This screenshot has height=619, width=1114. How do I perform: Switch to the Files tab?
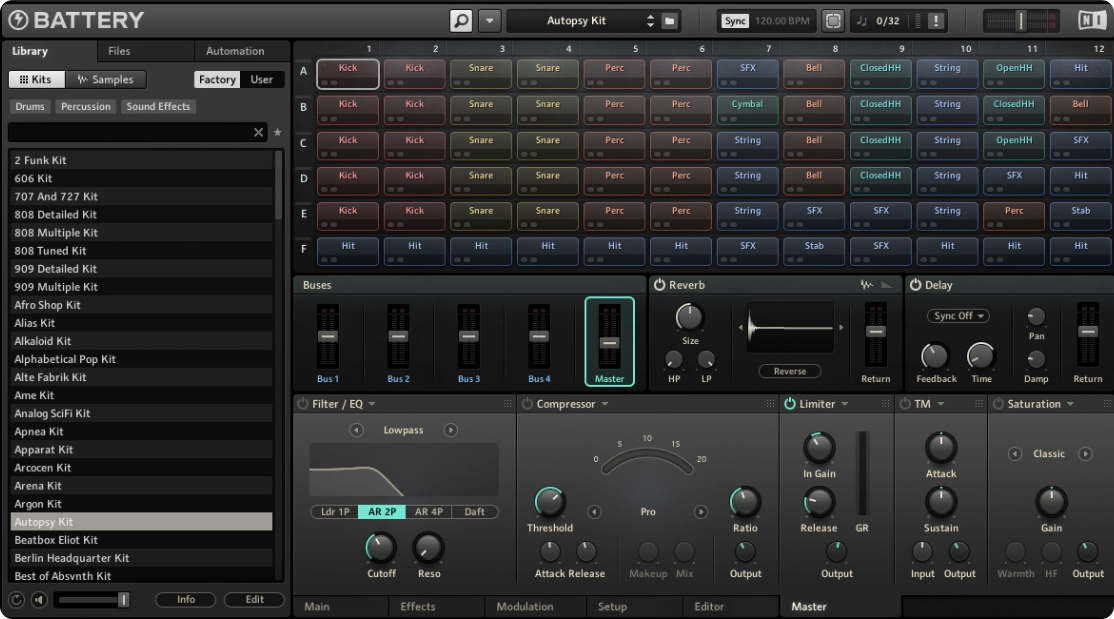coord(119,51)
